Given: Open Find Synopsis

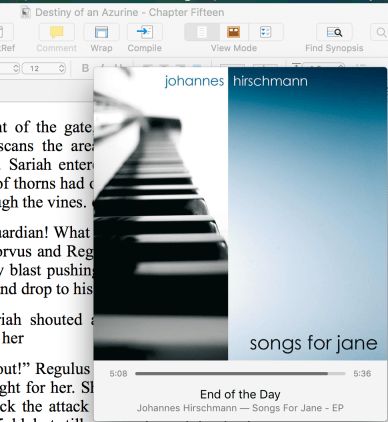Looking at the screenshot, I should click(334, 32).
